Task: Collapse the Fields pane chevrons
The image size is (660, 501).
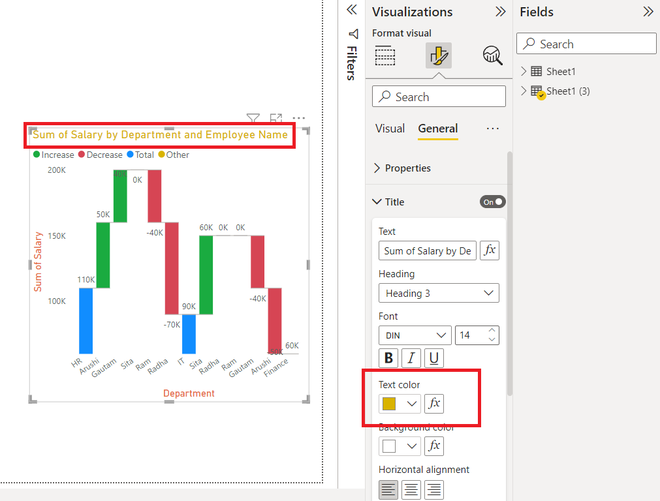Action: [x=648, y=11]
